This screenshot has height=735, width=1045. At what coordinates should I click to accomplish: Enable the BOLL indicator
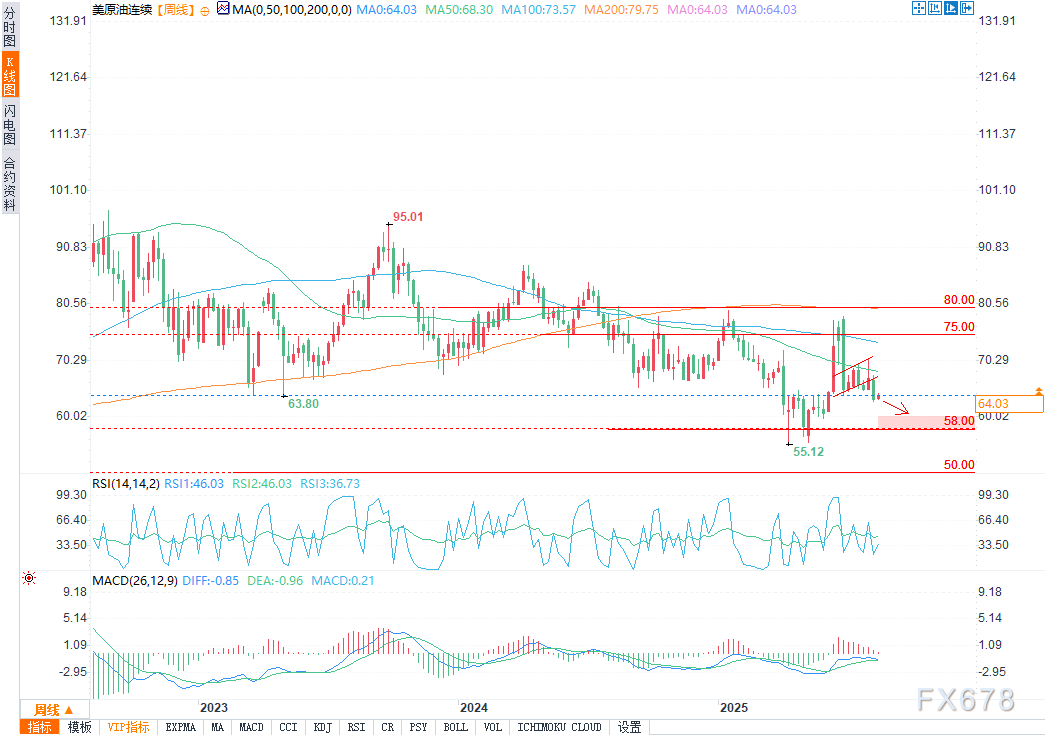pos(455,727)
